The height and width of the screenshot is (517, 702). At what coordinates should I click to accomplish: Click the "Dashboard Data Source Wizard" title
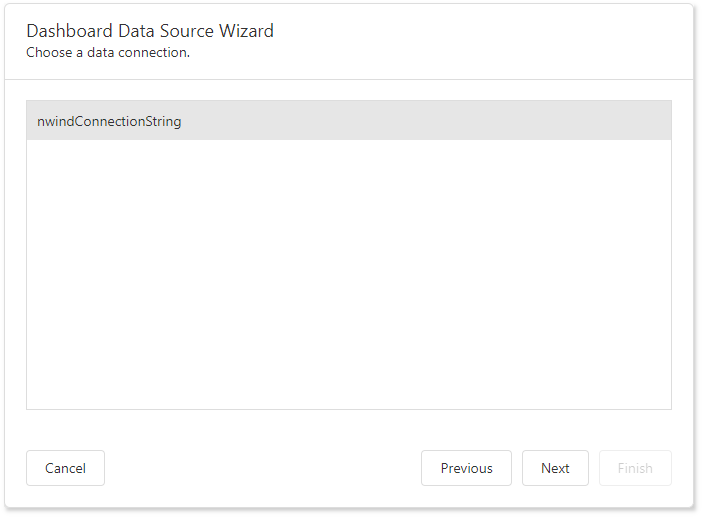pyautogui.click(x=150, y=31)
